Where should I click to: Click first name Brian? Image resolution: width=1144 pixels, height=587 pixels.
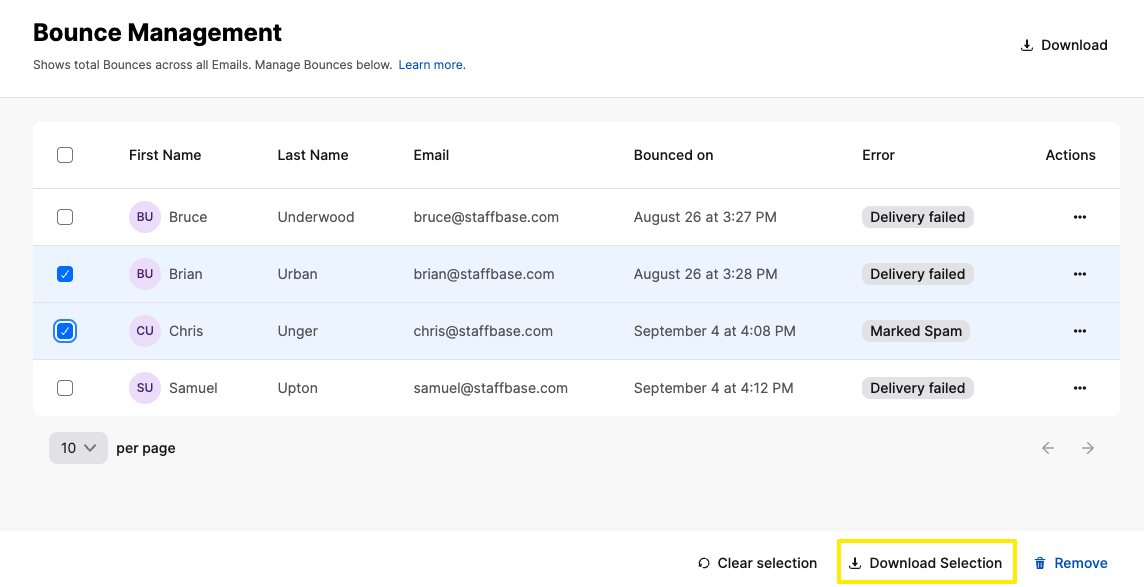point(186,274)
